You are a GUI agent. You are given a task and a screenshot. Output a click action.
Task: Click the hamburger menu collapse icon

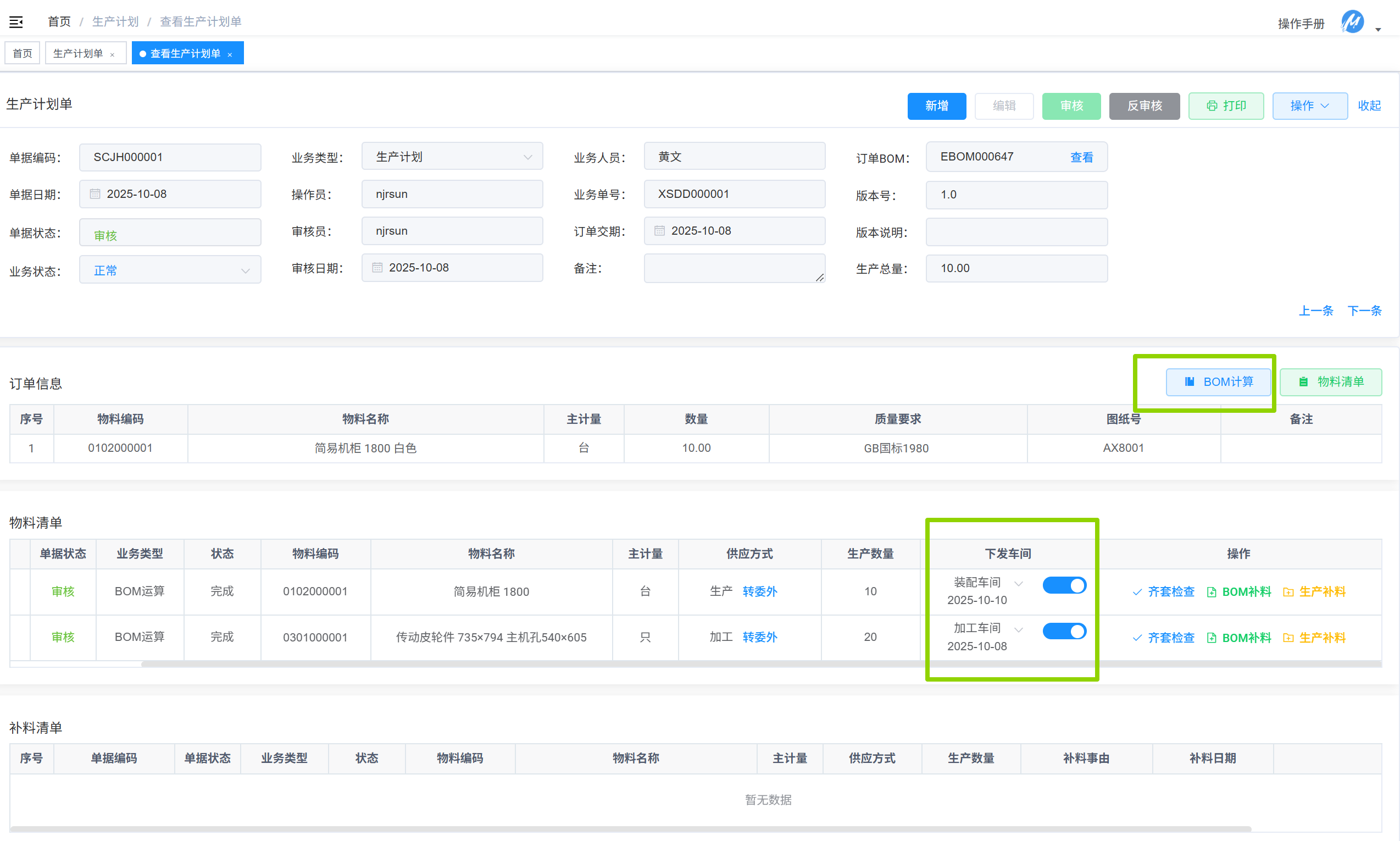click(16, 22)
